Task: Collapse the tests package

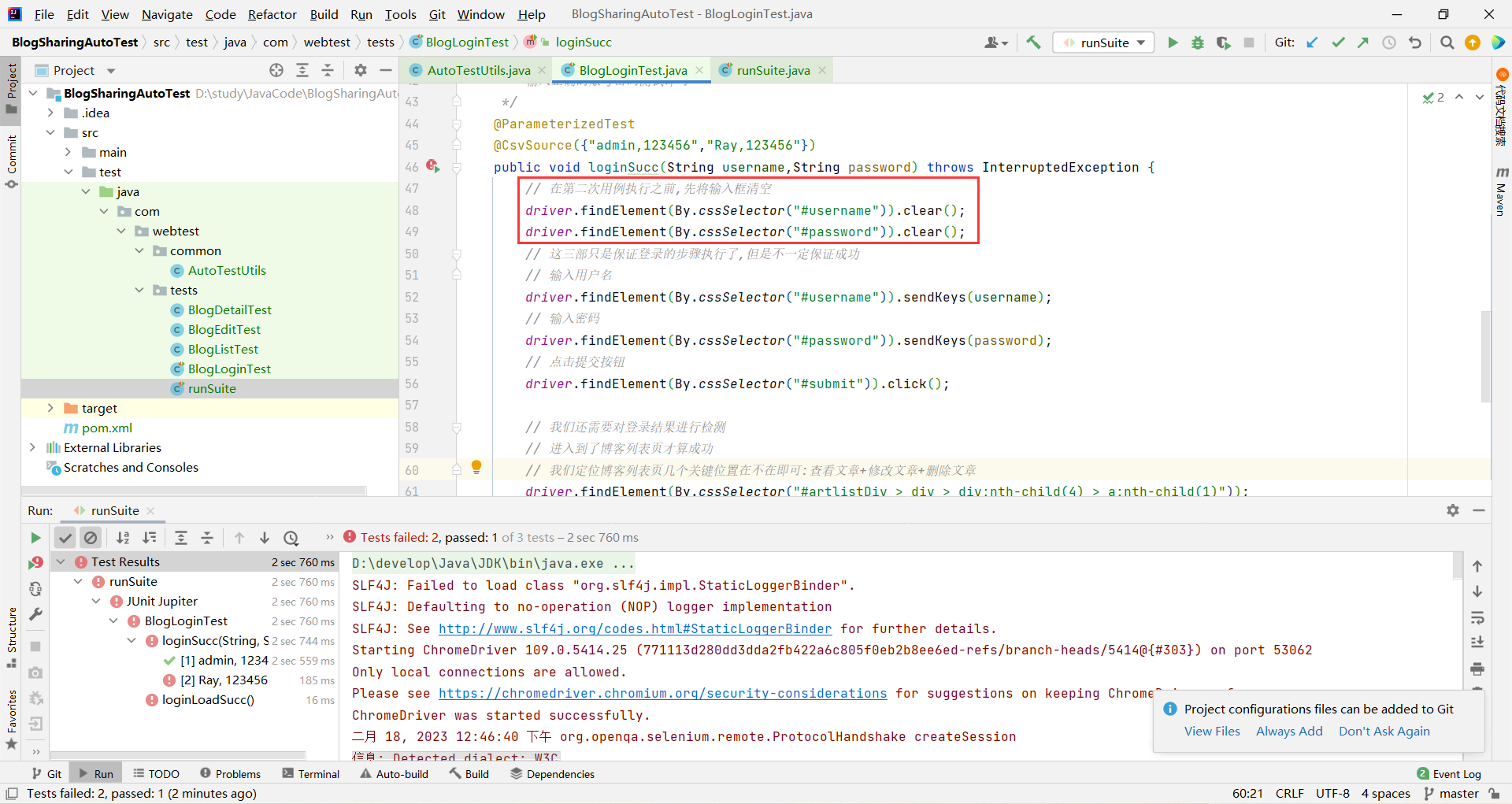Action: [139, 290]
